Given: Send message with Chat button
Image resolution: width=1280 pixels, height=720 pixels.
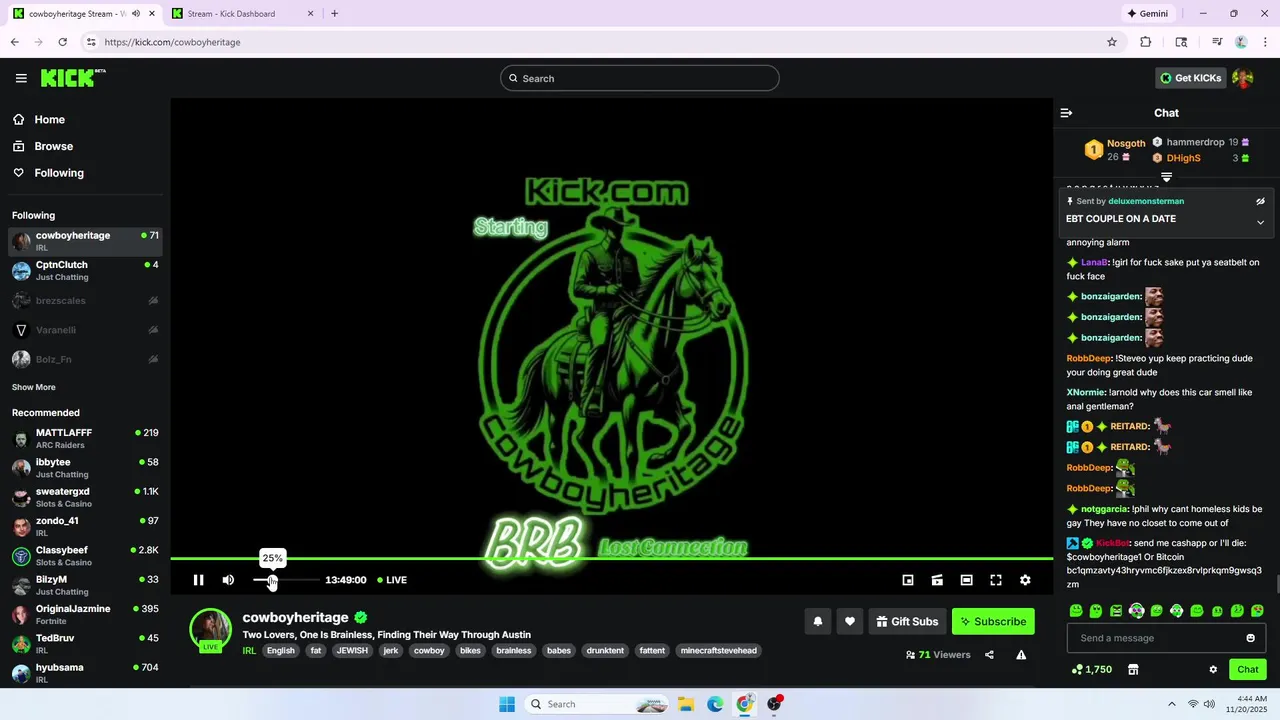Looking at the screenshot, I should (1248, 669).
